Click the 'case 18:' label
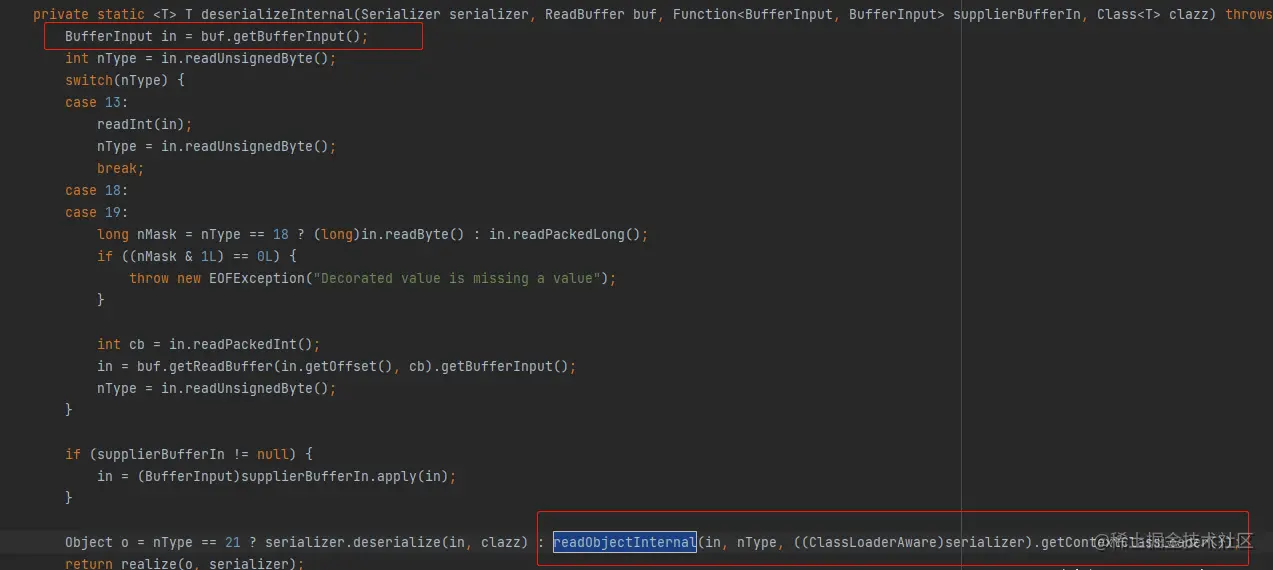Screen dimensions: 1273x570 pos(97,190)
